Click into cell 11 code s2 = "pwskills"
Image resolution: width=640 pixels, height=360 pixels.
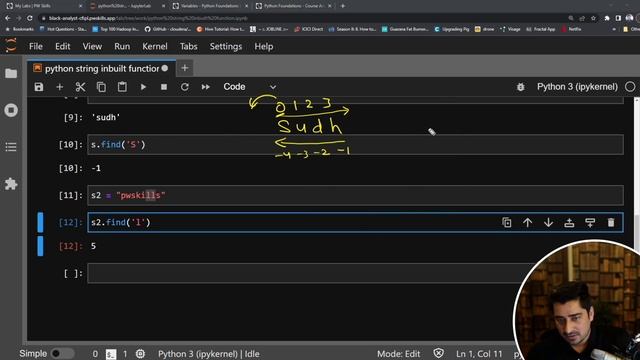(x=355, y=195)
